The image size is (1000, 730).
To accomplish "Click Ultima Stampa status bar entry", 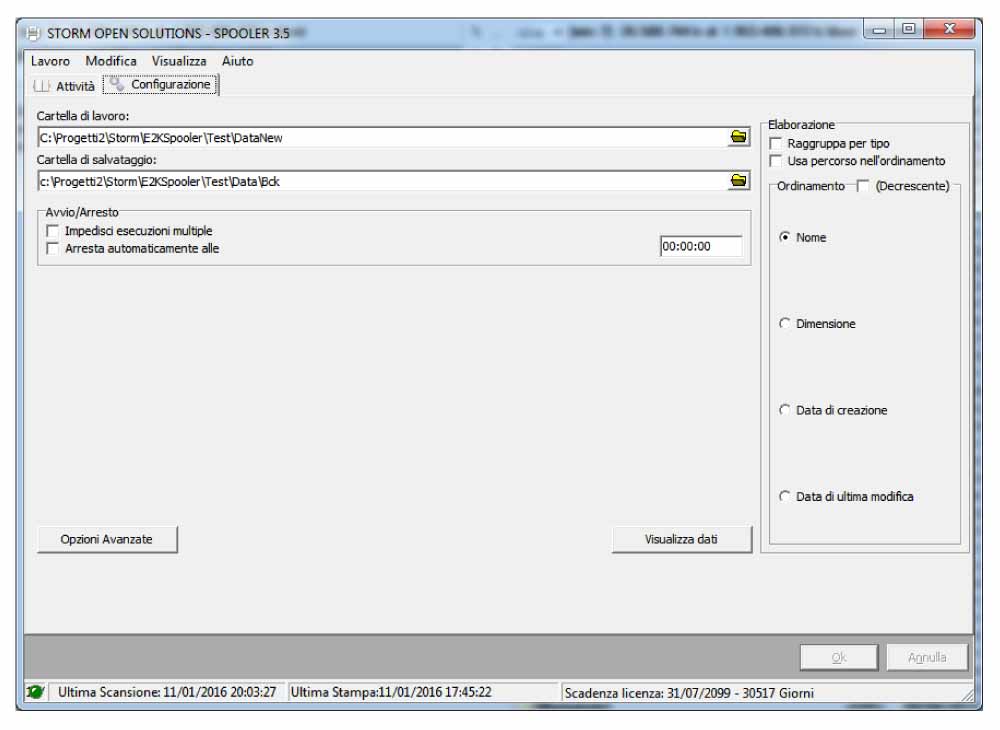I will point(422,692).
